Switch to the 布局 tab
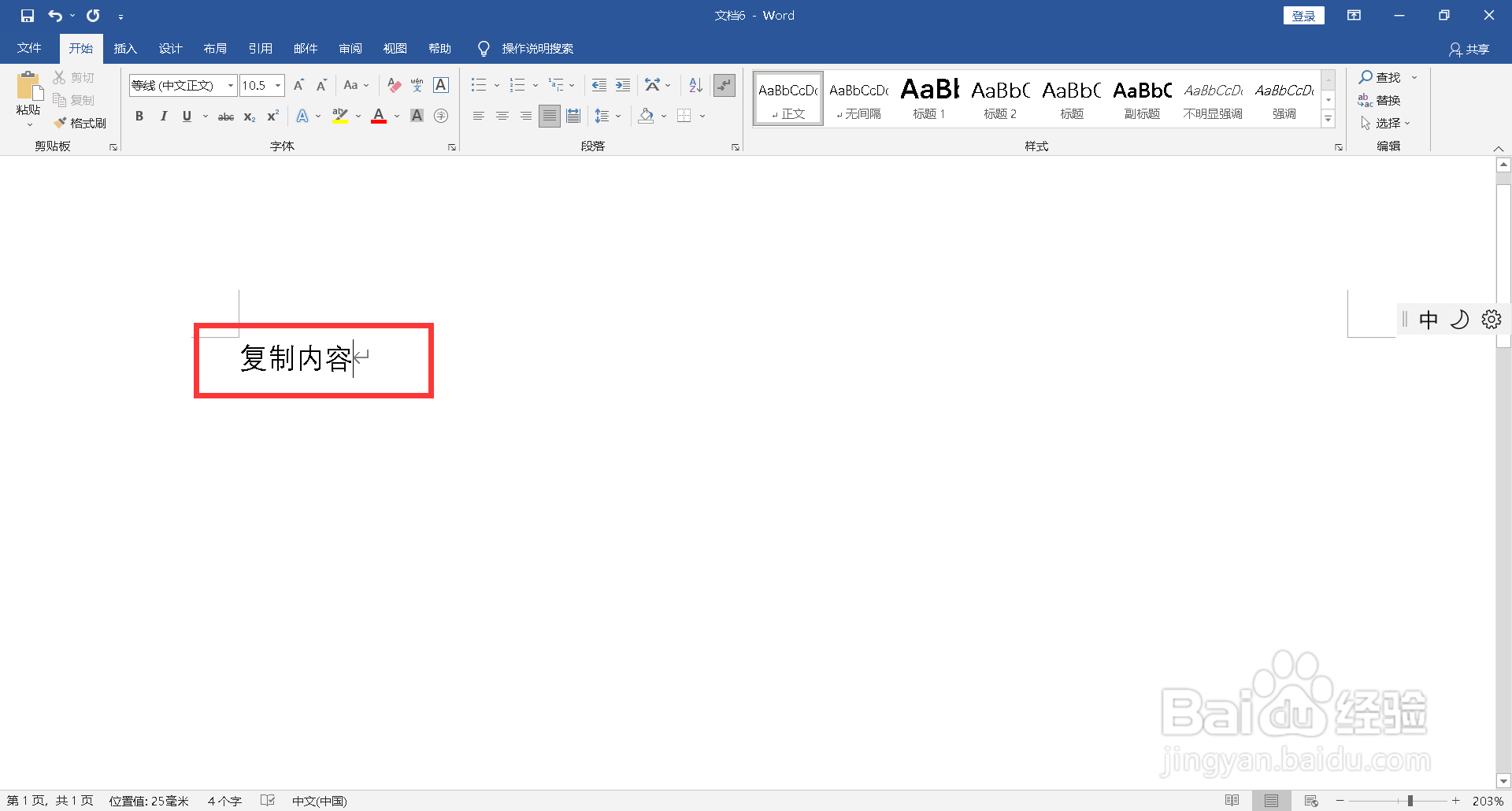This screenshot has width=1512, height=811. tap(215, 49)
